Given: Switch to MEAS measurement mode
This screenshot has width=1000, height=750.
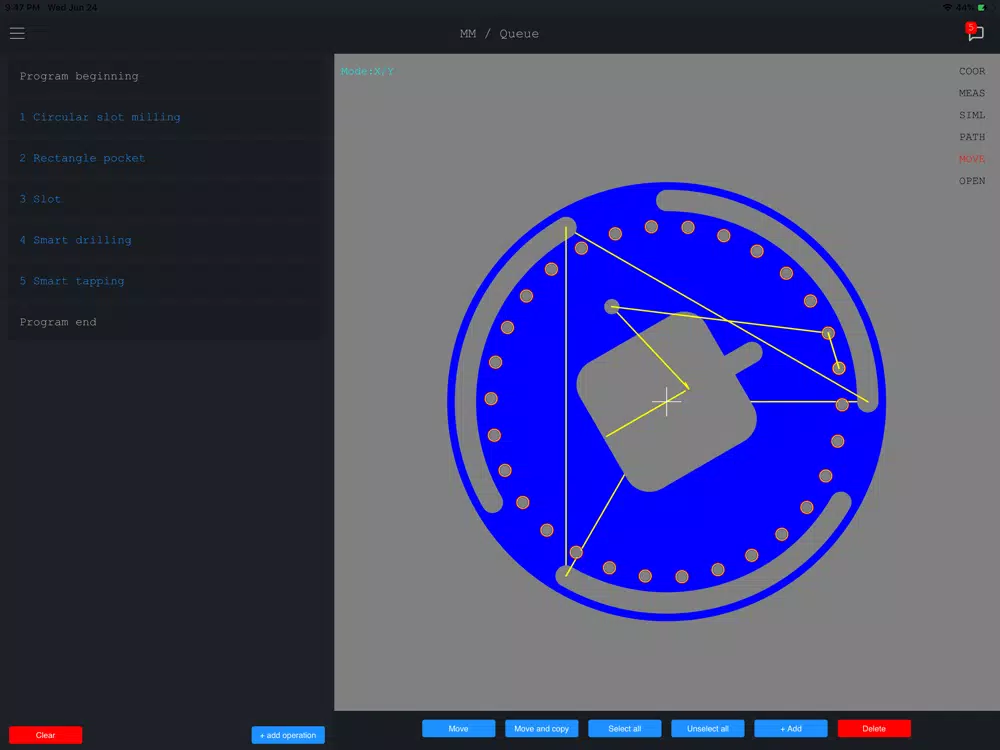Looking at the screenshot, I should 972,93.
